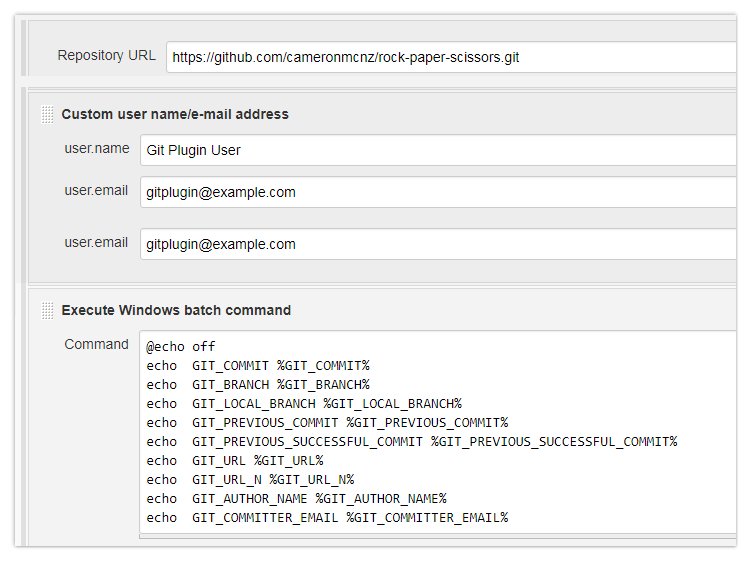Click the Command label

point(97,344)
